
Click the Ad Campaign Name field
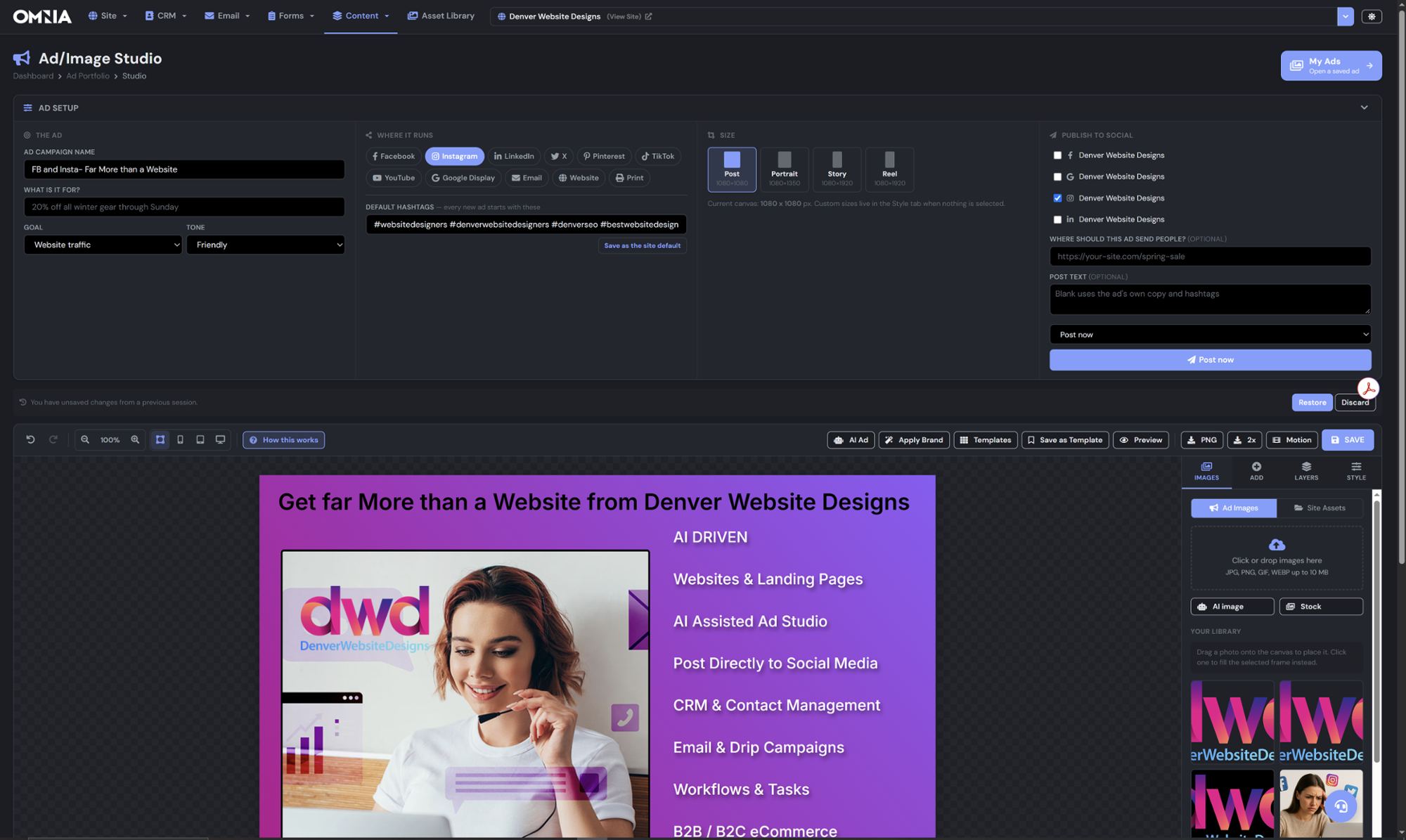tap(184, 169)
